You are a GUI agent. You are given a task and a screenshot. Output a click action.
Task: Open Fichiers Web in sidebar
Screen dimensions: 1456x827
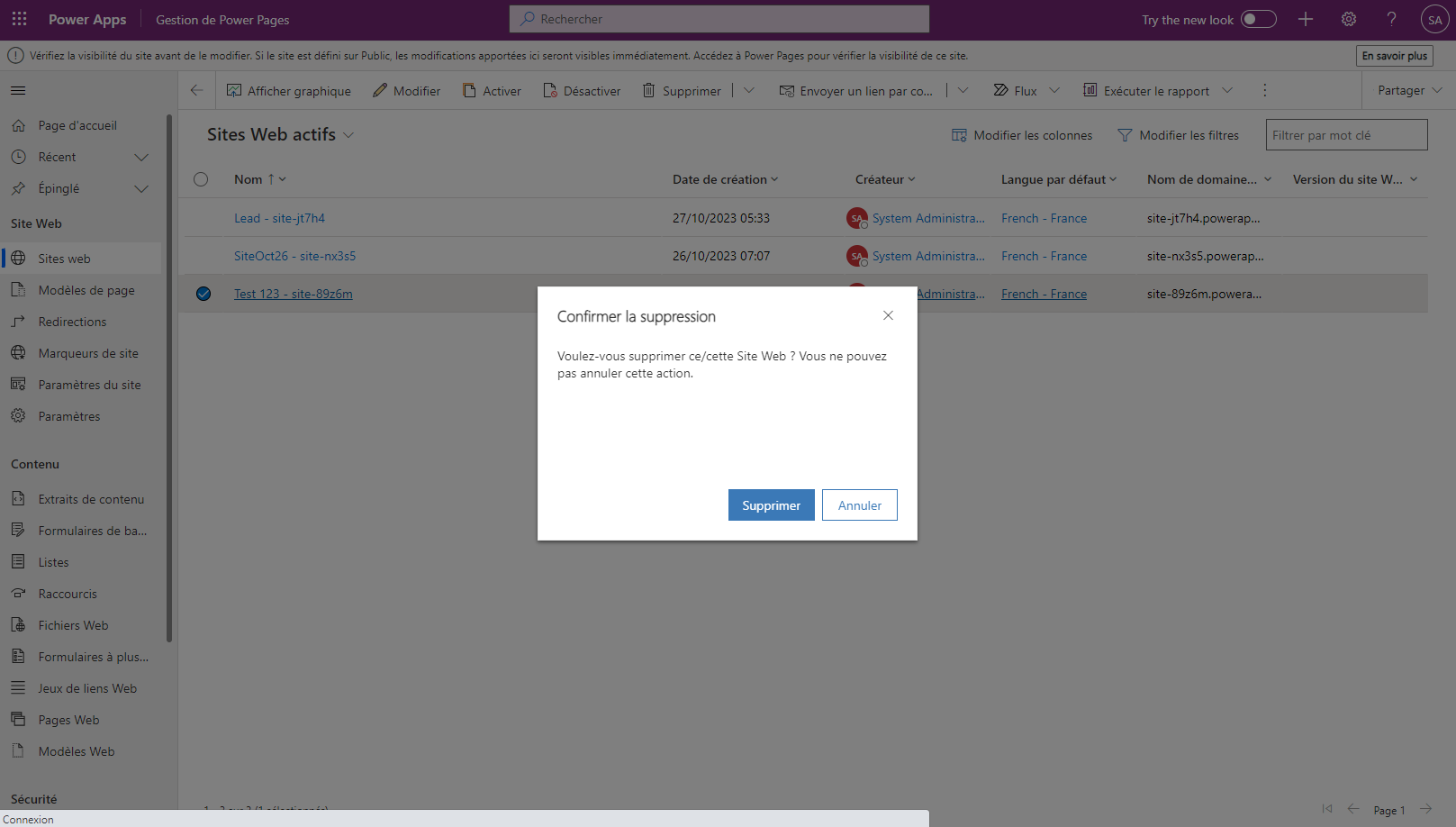tap(73, 625)
